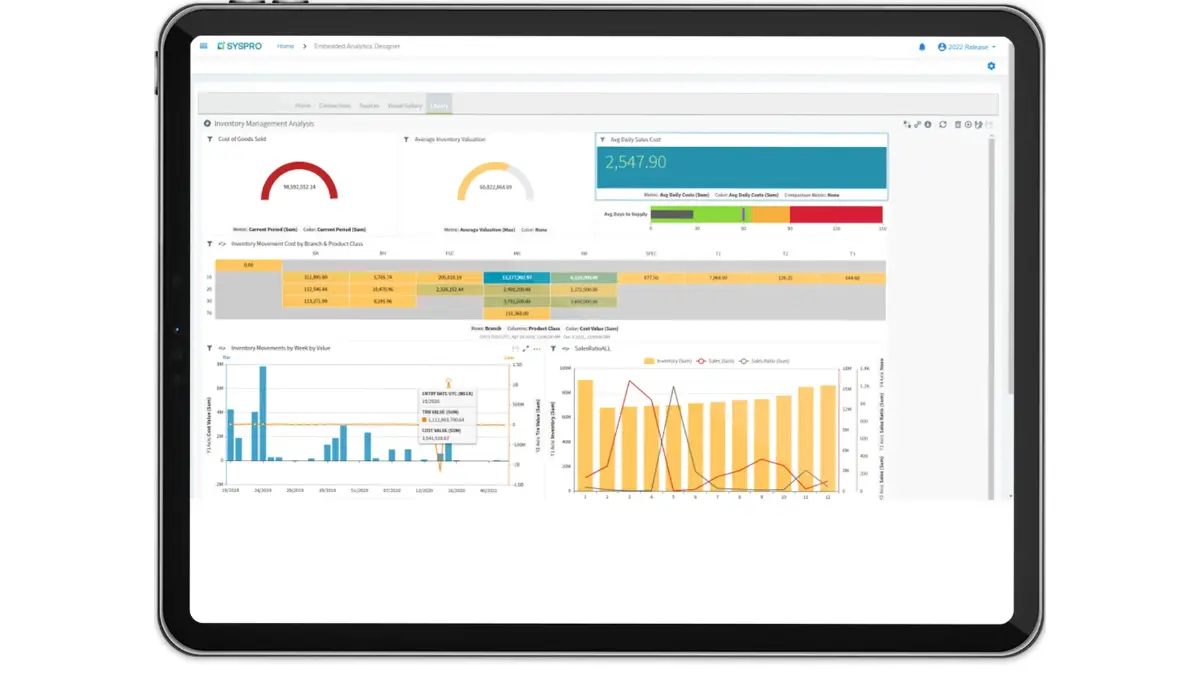Switch to the Visual Gallery tab

click(x=405, y=105)
